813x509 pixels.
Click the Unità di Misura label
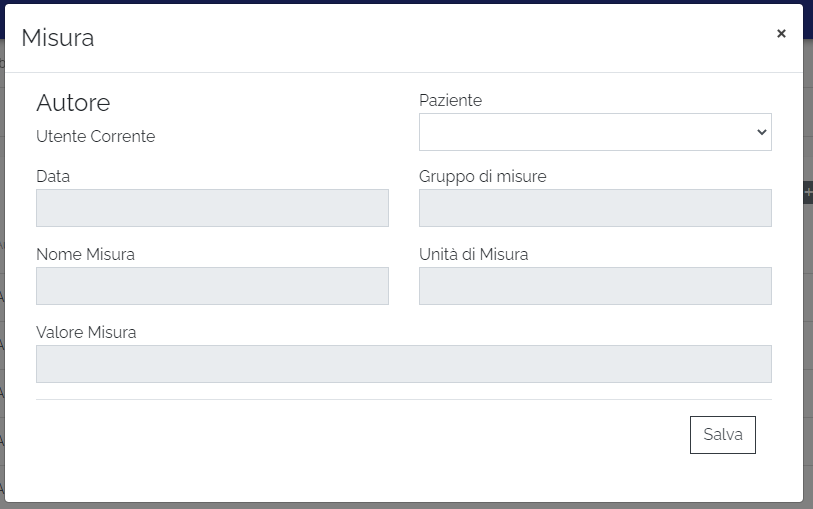click(x=473, y=254)
